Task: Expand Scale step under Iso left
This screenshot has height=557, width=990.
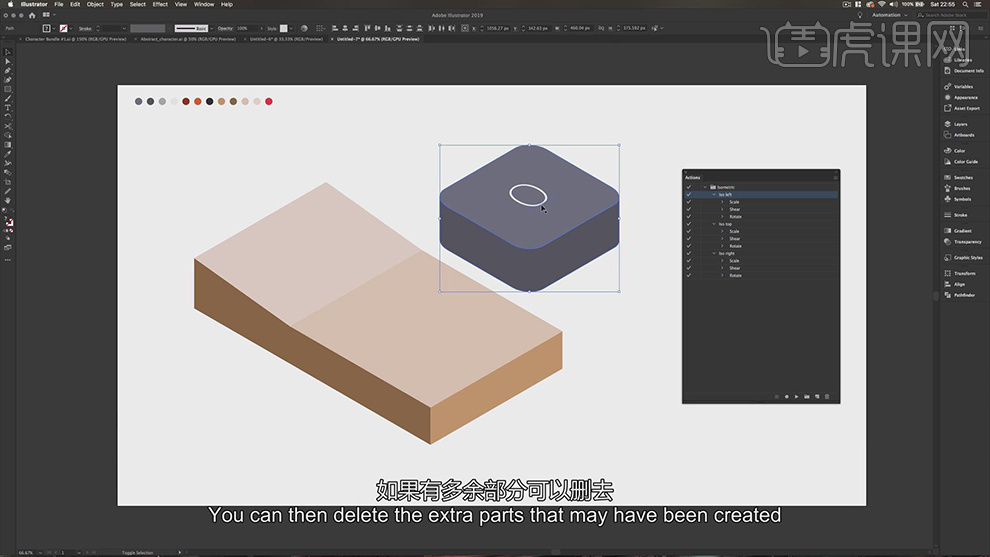Action: (722, 202)
